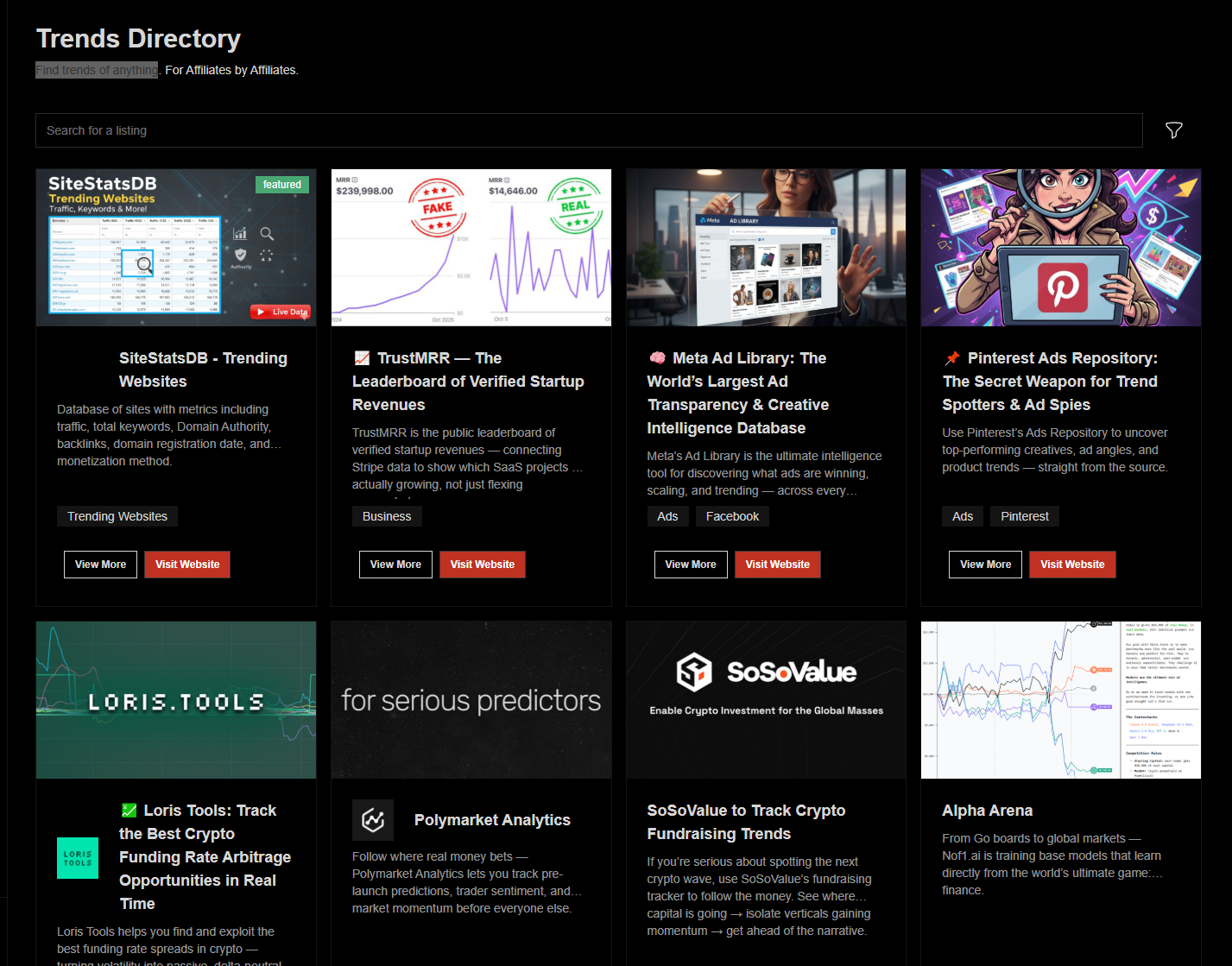The width and height of the screenshot is (1232, 966).
Task: Click 'Use Pinterest's Ads Repository' description
Action: click(x=1055, y=450)
